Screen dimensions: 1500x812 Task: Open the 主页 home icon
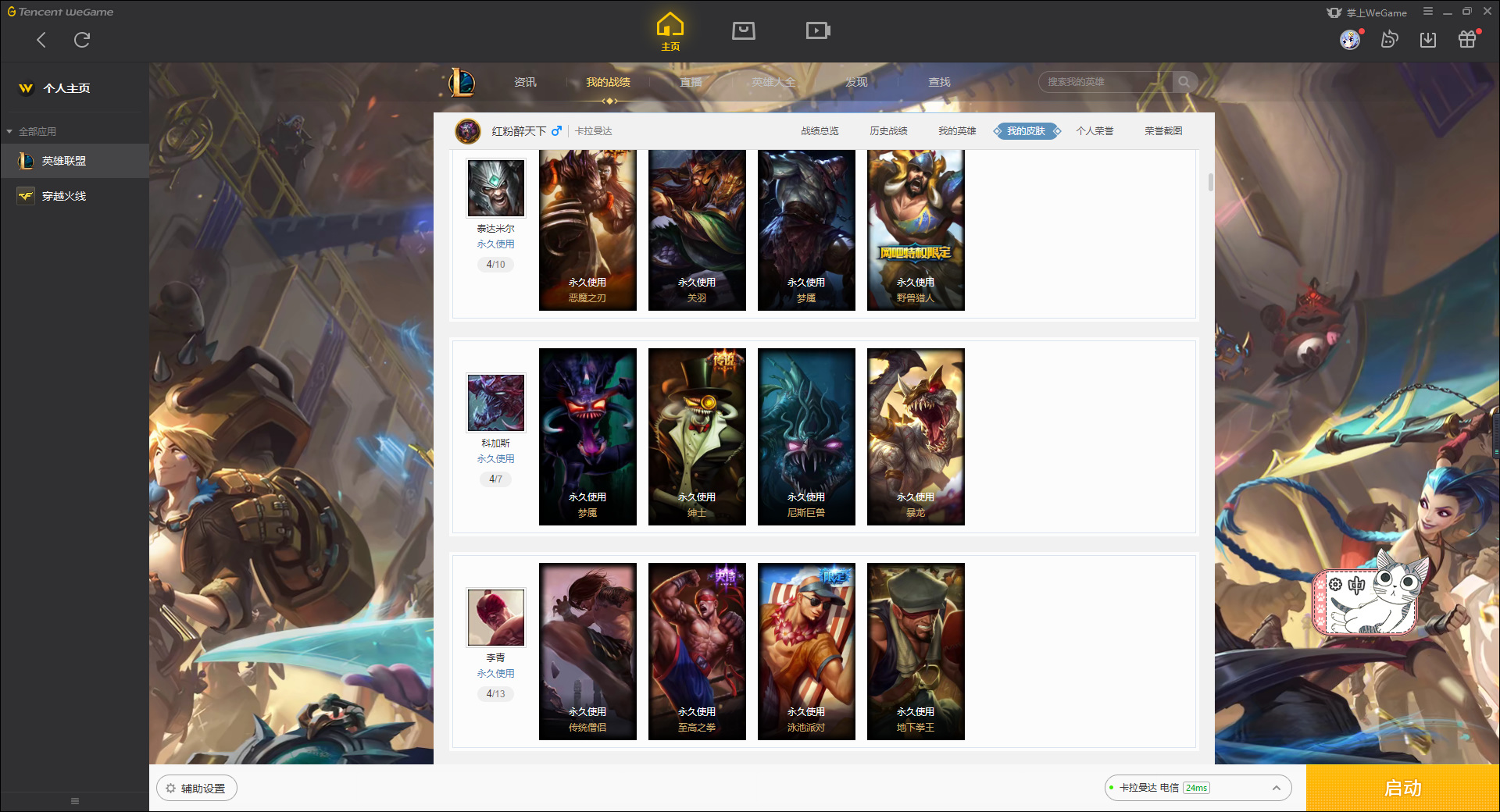coord(670,32)
